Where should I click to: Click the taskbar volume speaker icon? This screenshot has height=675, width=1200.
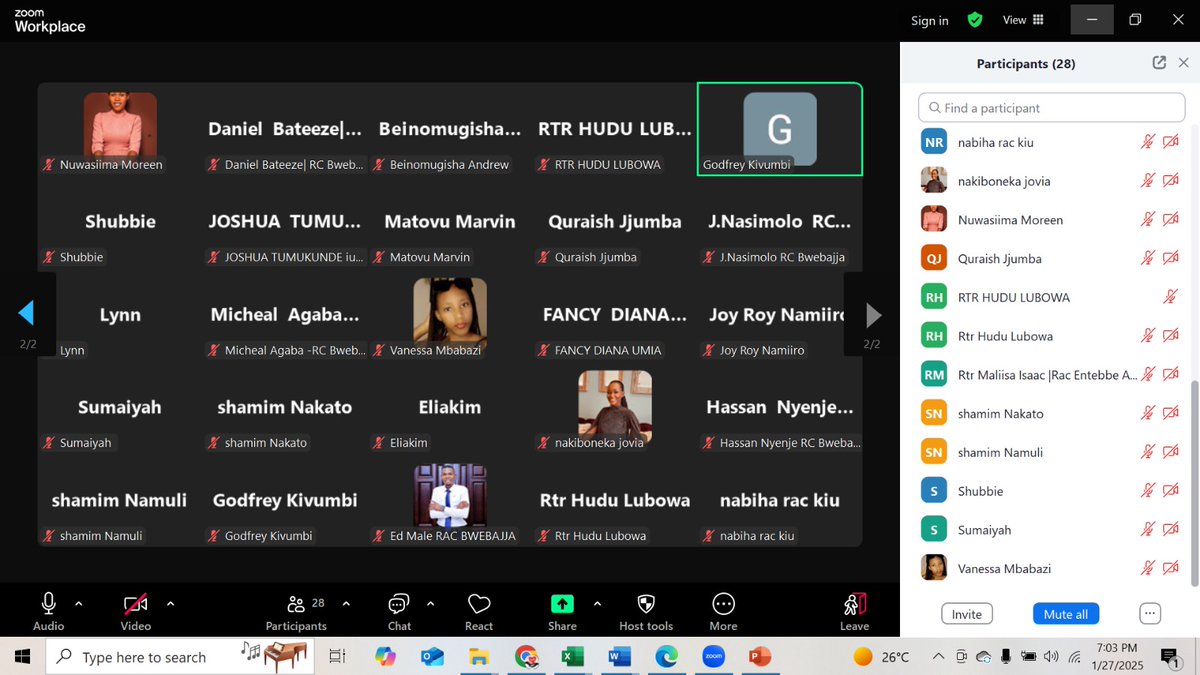[x=1051, y=657]
